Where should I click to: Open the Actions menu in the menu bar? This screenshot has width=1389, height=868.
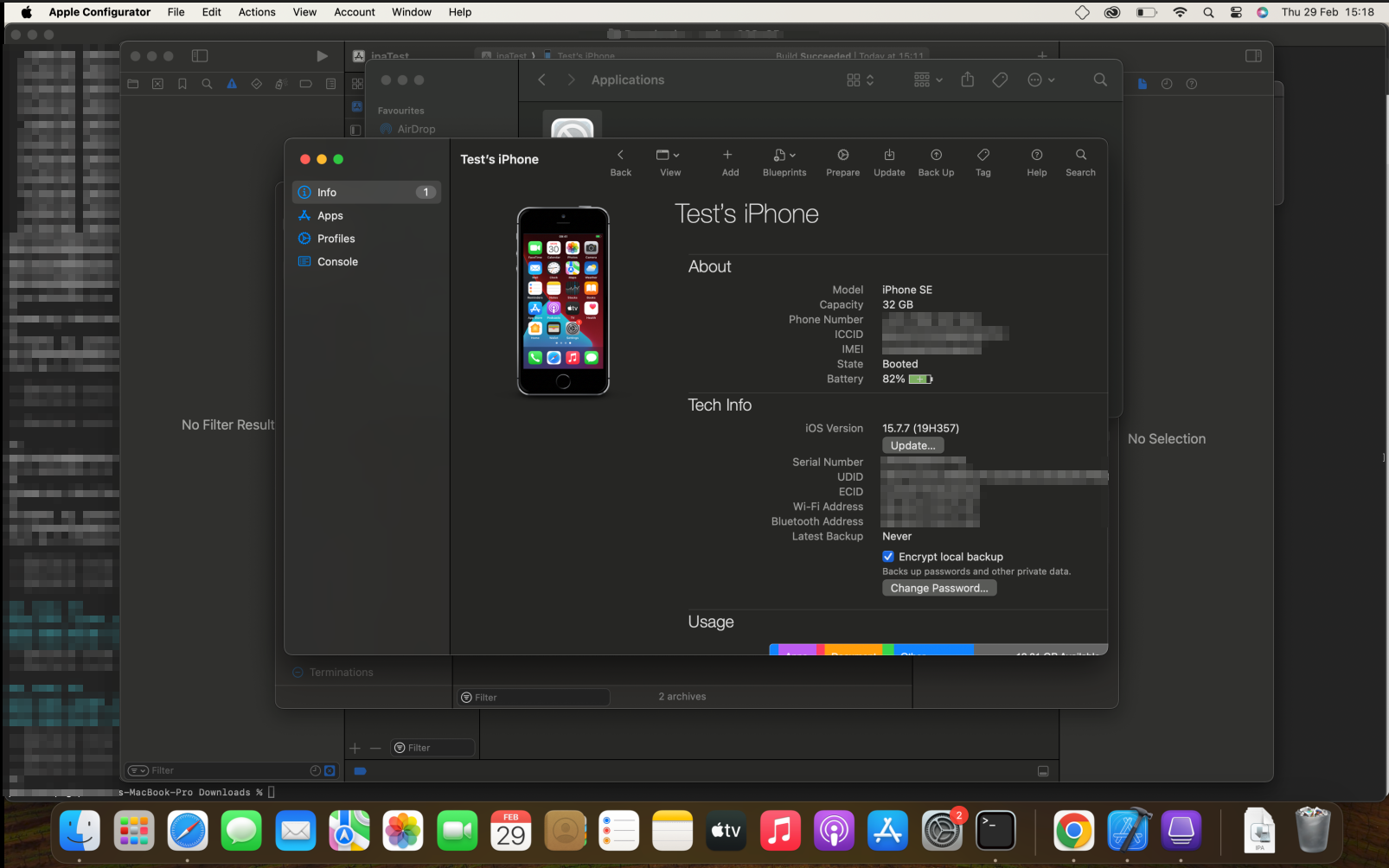(256, 11)
